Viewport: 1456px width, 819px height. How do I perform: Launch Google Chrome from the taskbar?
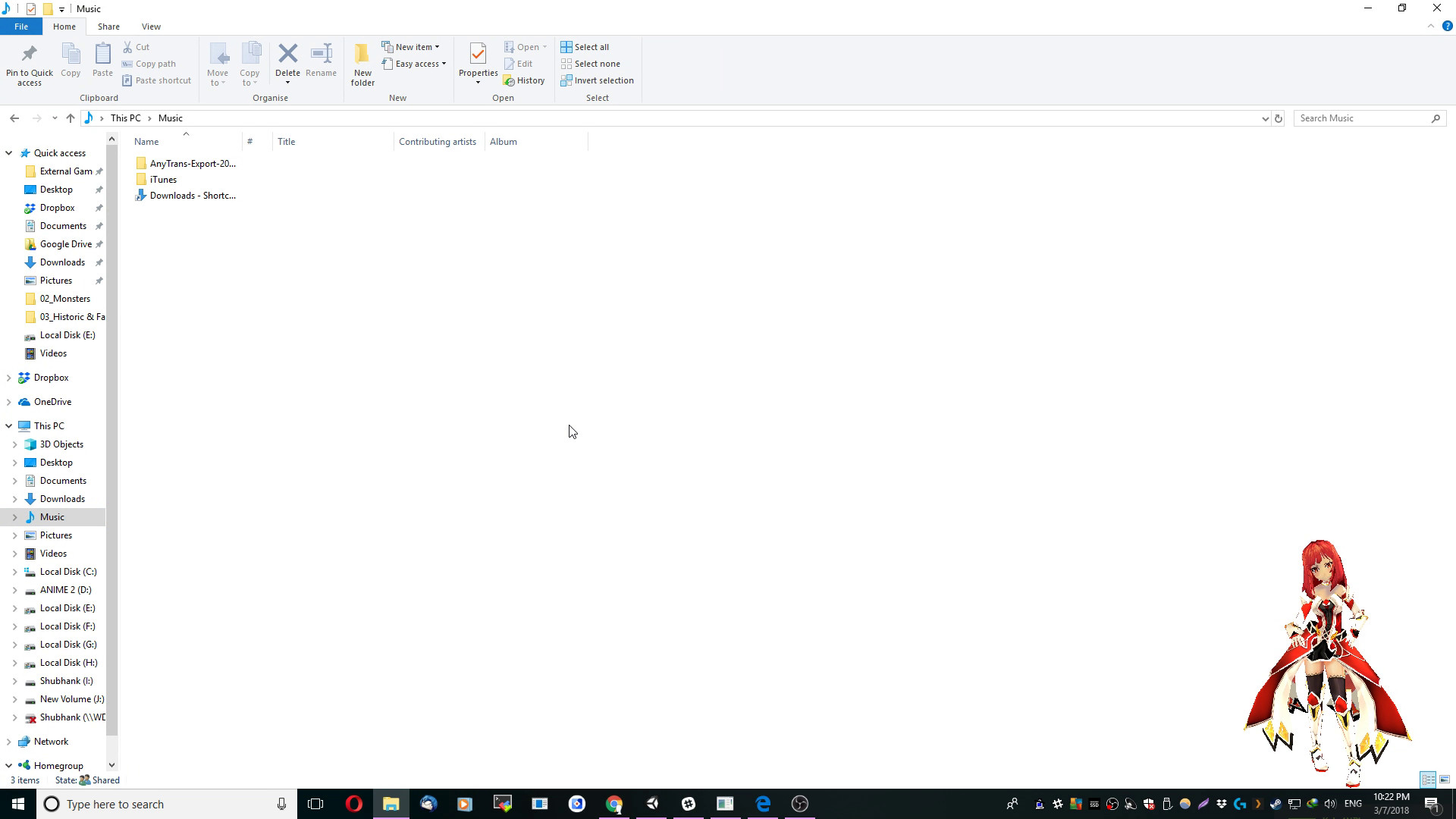614,804
